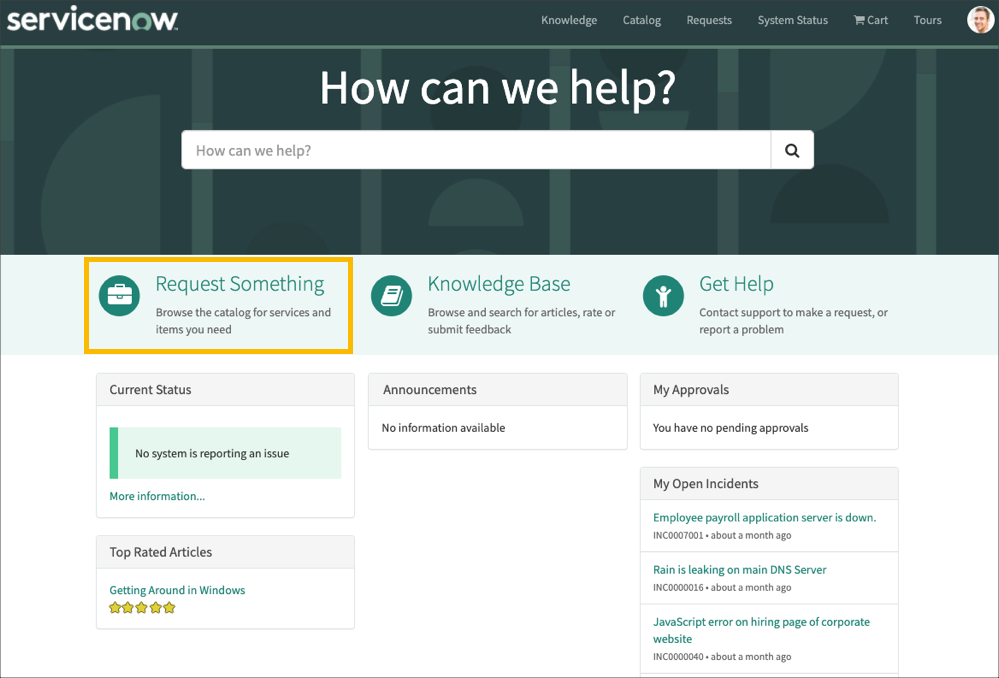Open the System Status page
The image size is (999, 678).
(792, 19)
